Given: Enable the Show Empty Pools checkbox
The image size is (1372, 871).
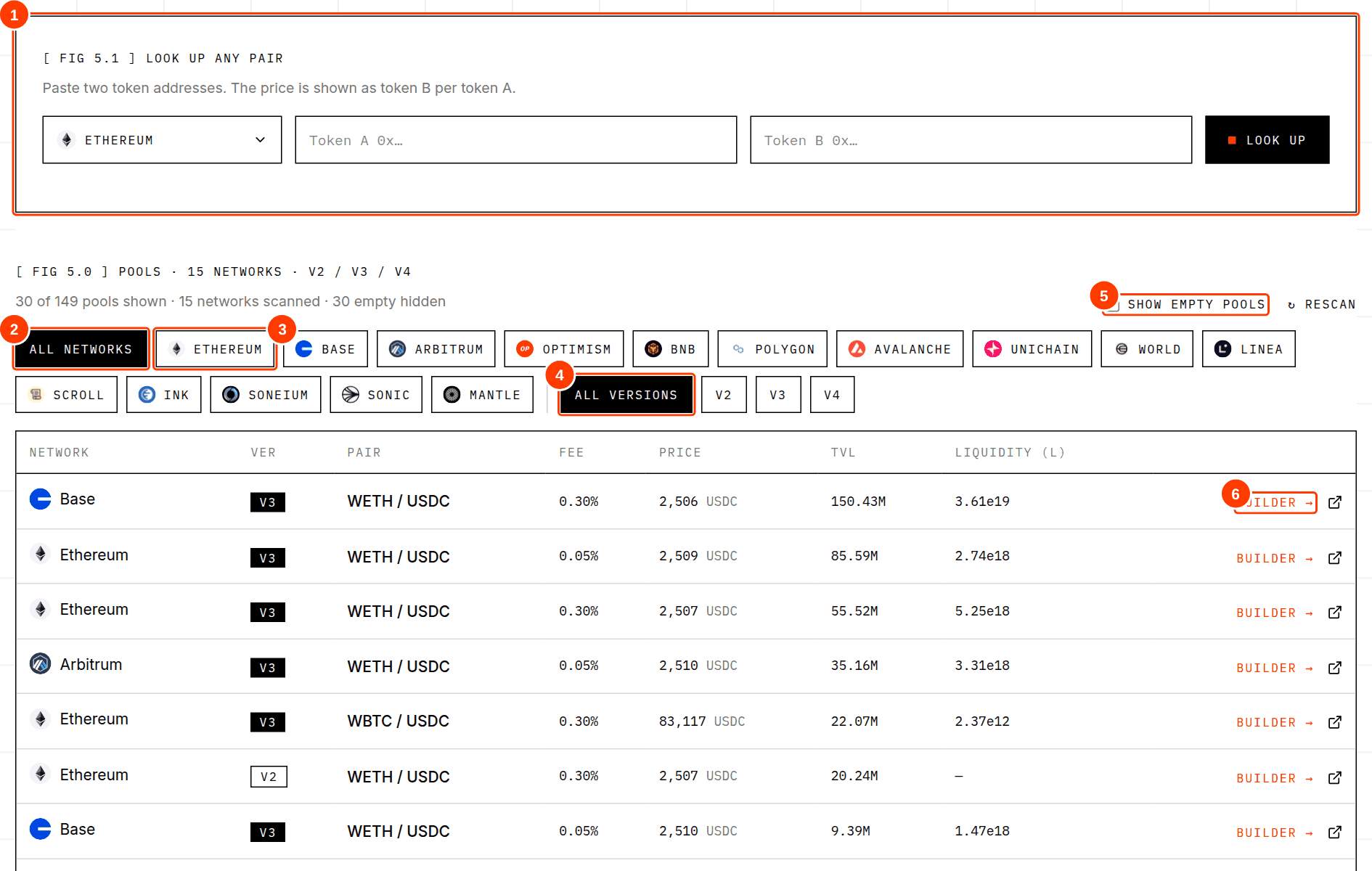Looking at the screenshot, I should click(x=1113, y=305).
